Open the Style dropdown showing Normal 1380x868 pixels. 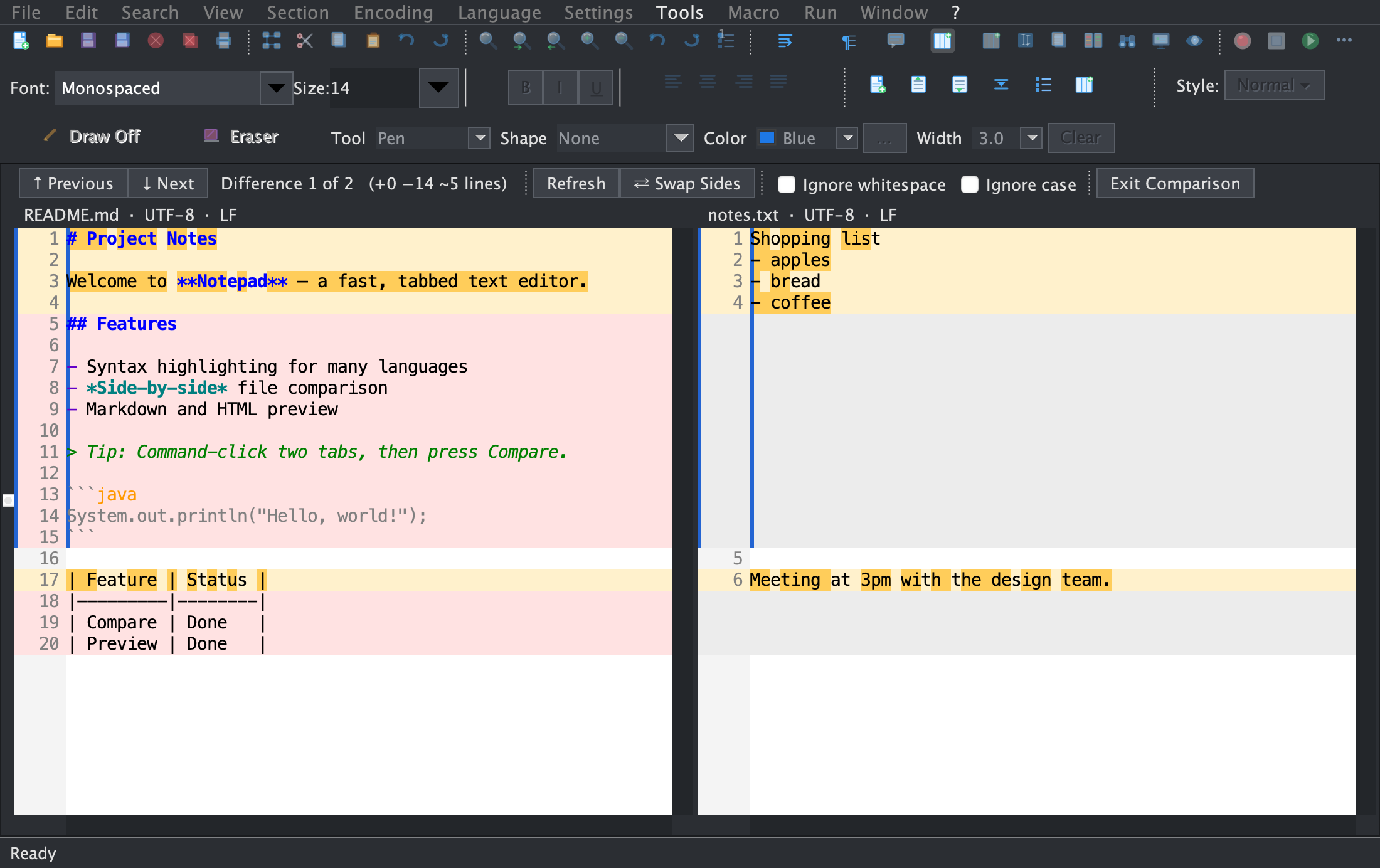[1274, 85]
